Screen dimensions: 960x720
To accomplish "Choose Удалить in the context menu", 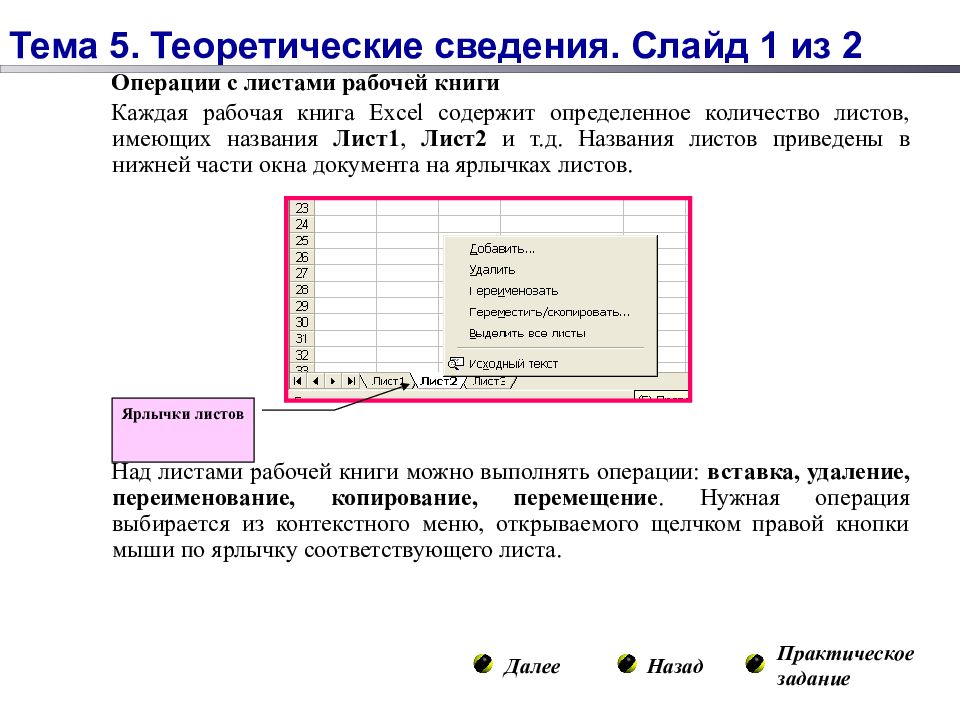I will pos(550,270).
